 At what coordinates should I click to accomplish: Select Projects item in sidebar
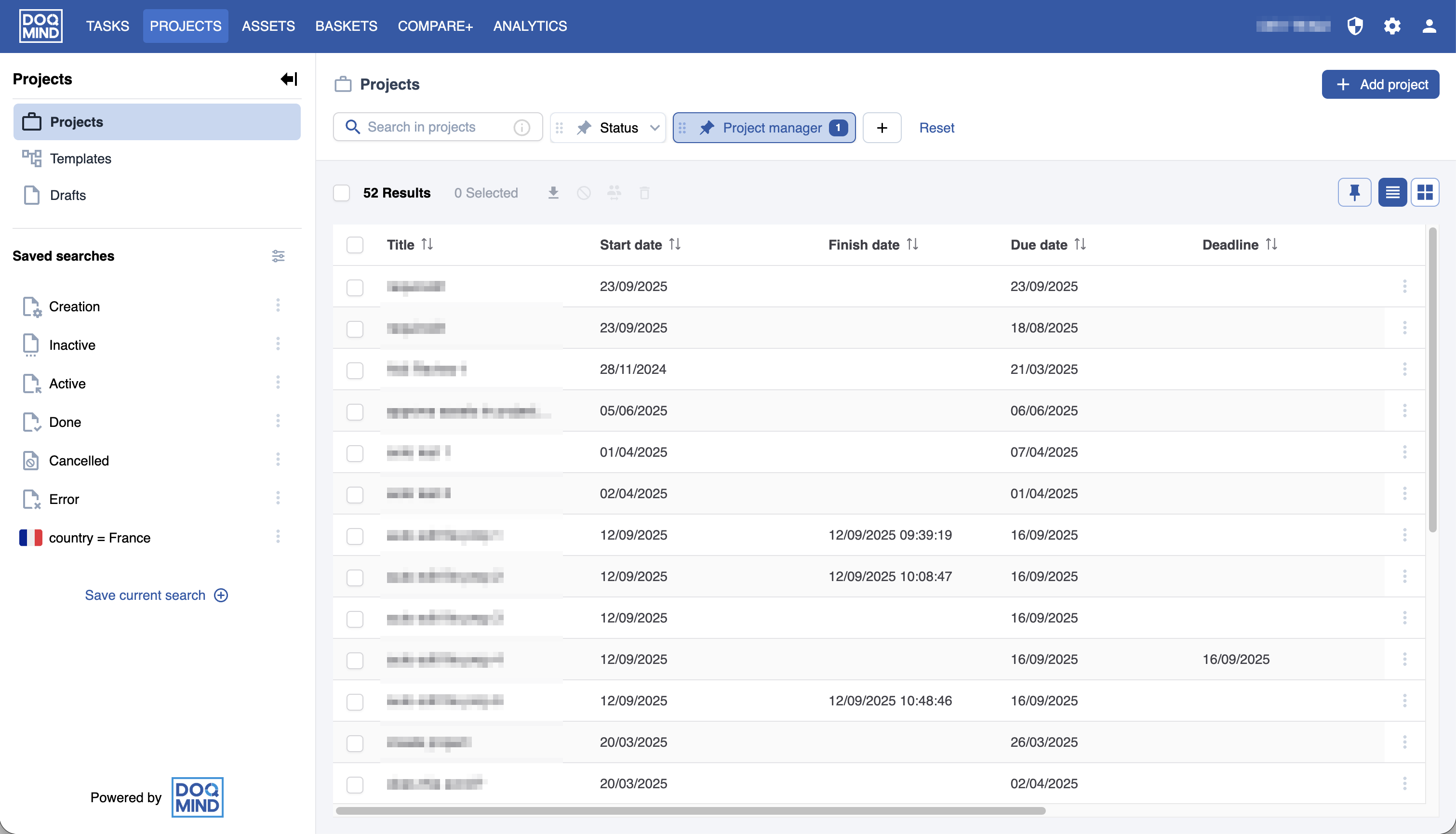157,121
